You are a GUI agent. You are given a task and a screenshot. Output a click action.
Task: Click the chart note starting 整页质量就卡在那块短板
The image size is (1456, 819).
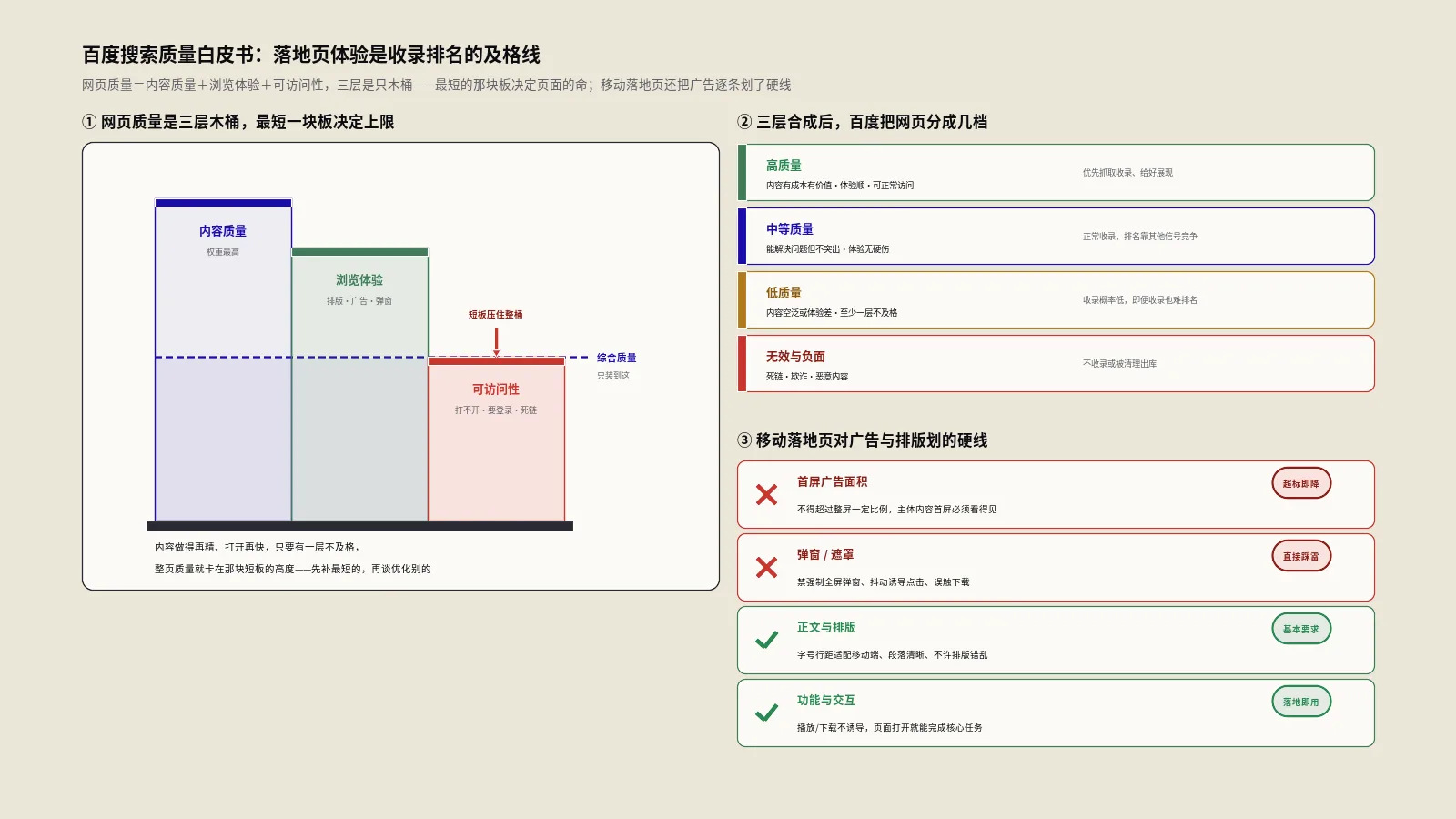(x=293, y=570)
